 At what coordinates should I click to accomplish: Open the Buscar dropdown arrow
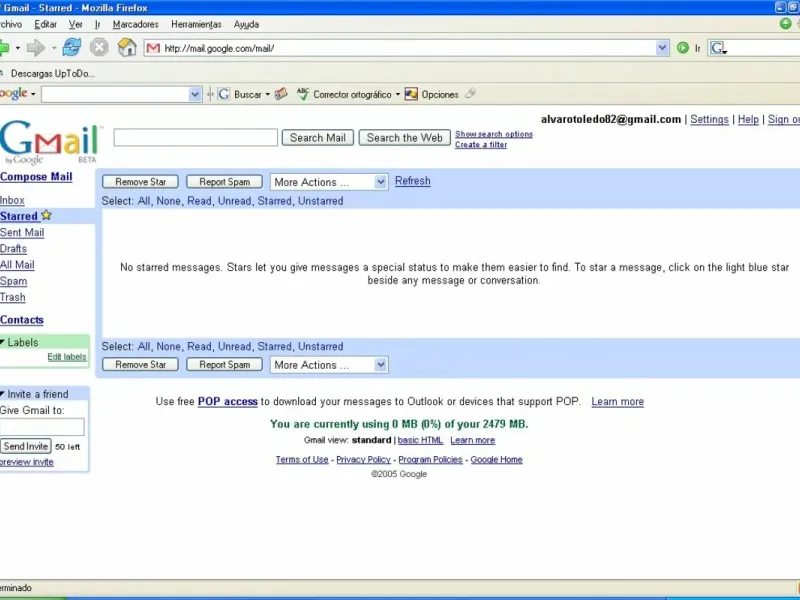click(267, 94)
